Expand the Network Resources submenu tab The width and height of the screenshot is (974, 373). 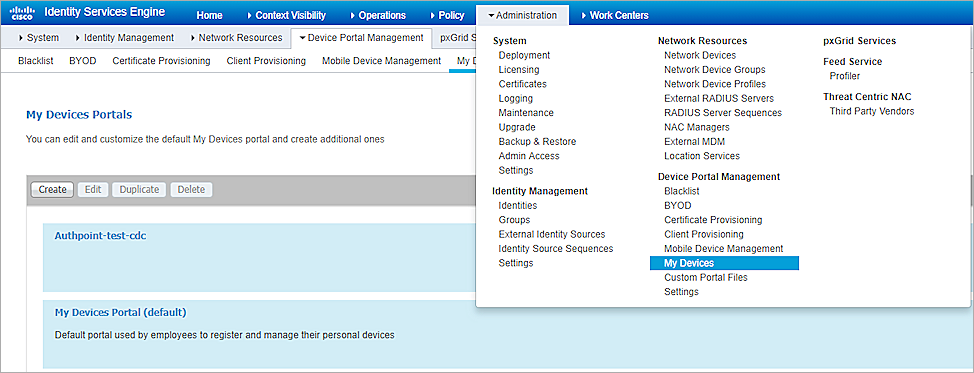(x=236, y=38)
